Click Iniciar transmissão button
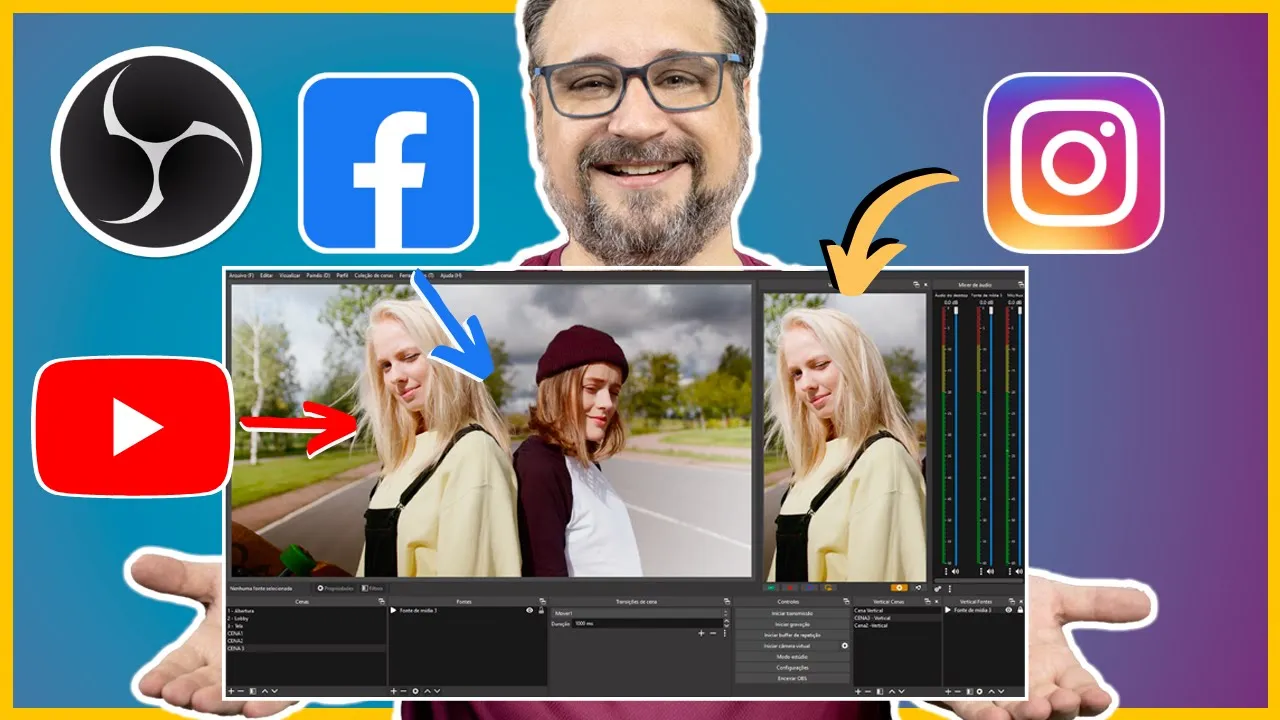 (x=792, y=613)
